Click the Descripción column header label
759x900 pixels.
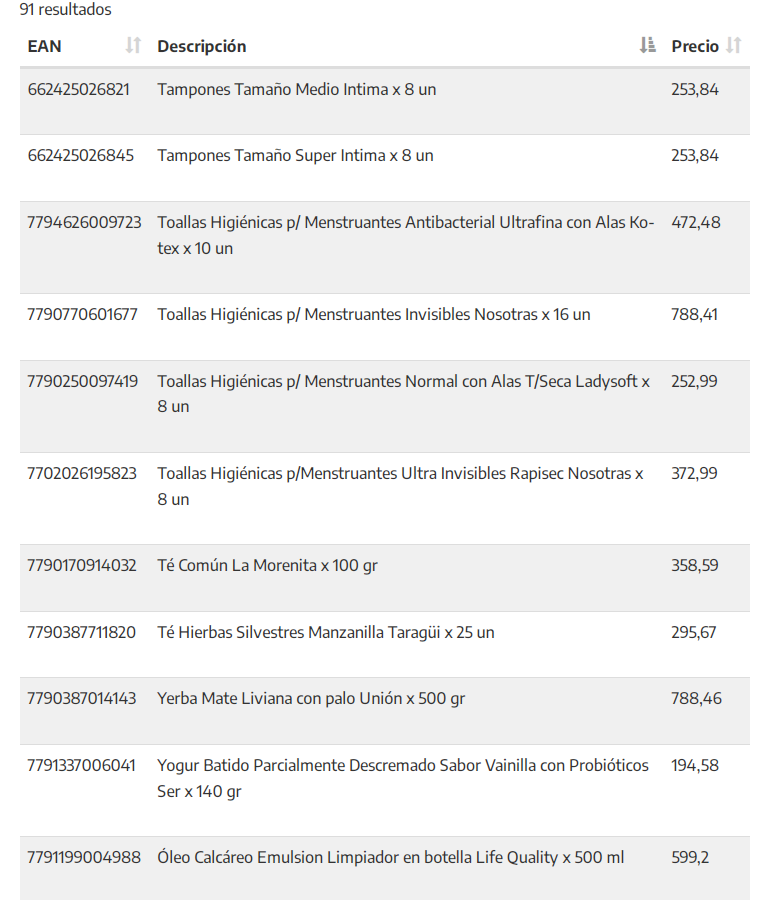pos(201,46)
